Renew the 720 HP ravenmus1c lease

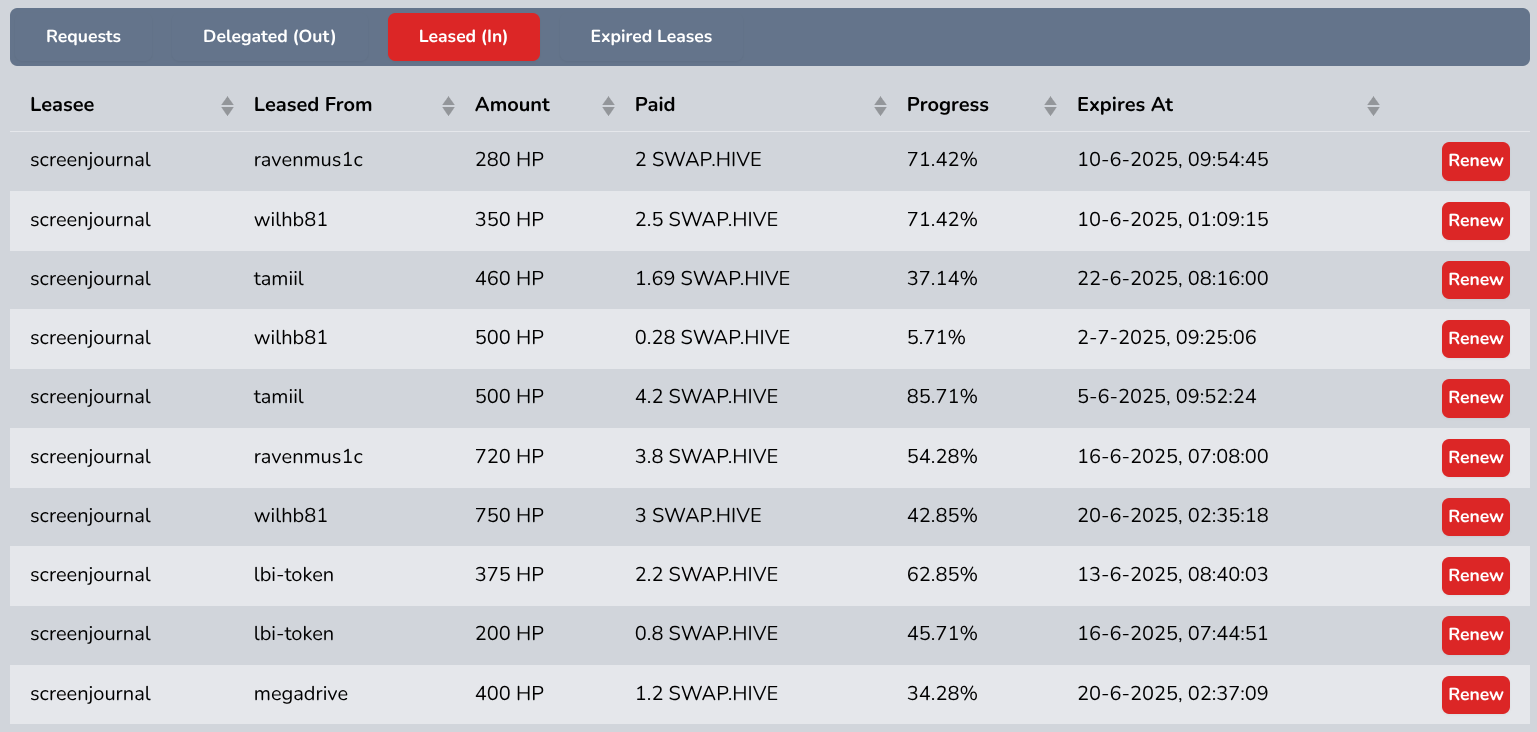pyautogui.click(x=1476, y=457)
